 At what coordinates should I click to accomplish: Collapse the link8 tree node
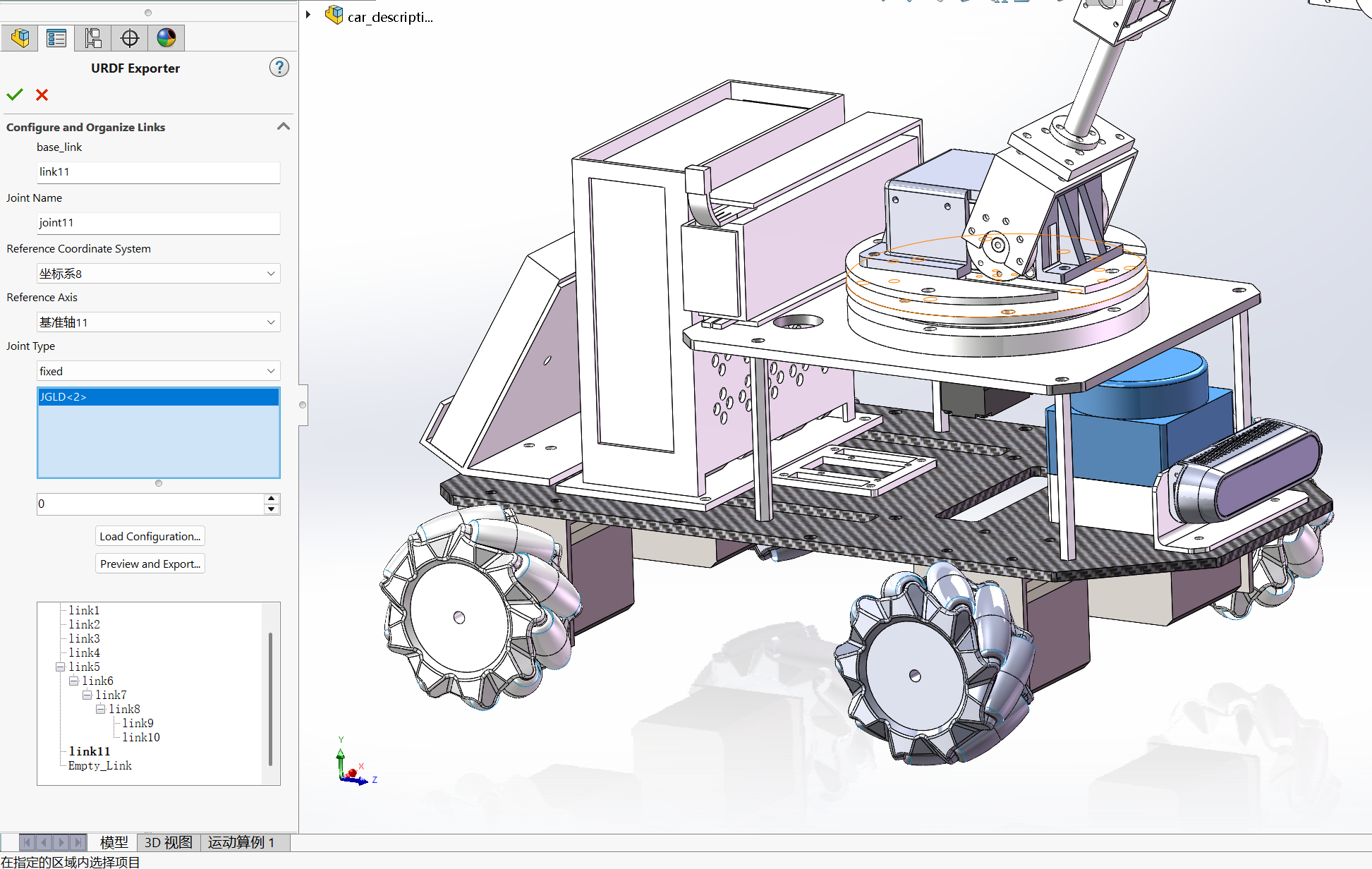[x=101, y=709]
